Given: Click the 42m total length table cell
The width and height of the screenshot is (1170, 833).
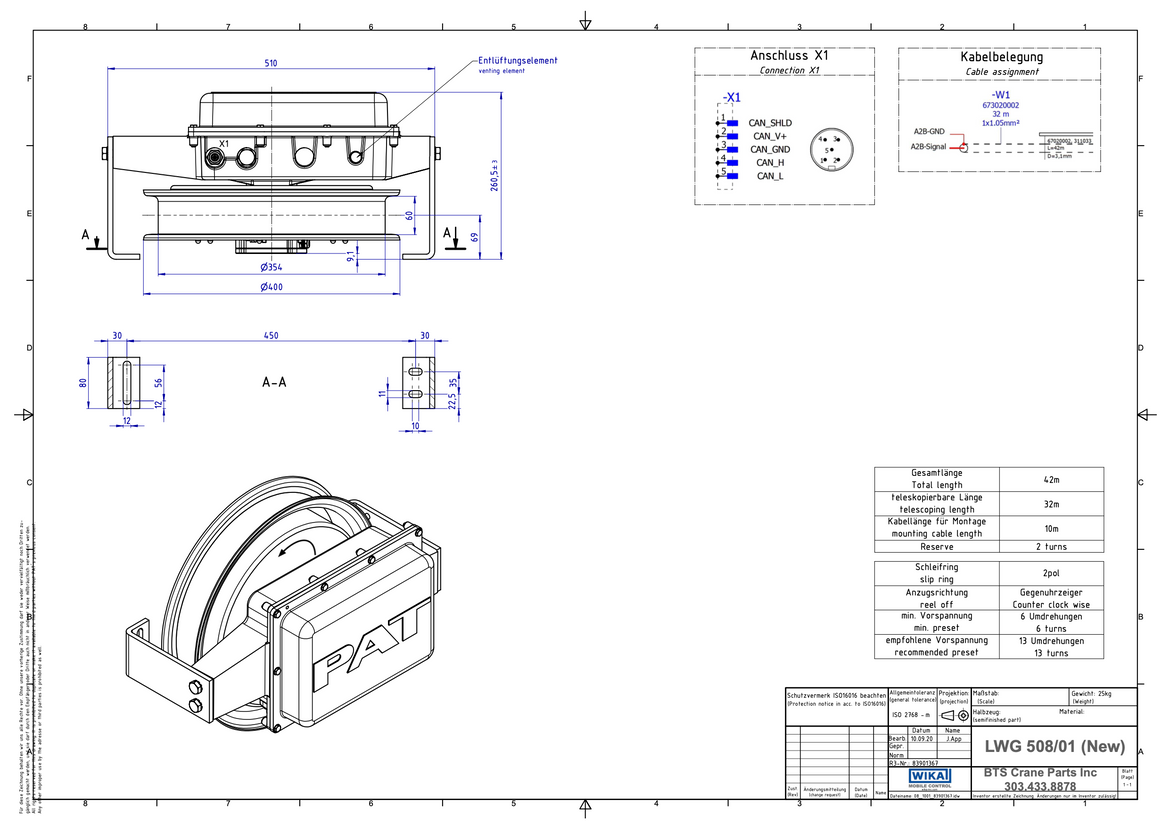Looking at the screenshot, I should pos(1051,479).
